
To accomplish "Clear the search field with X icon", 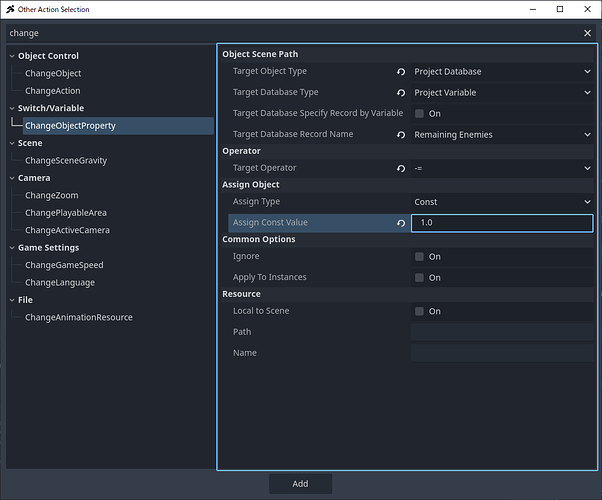I will (587, 33).
